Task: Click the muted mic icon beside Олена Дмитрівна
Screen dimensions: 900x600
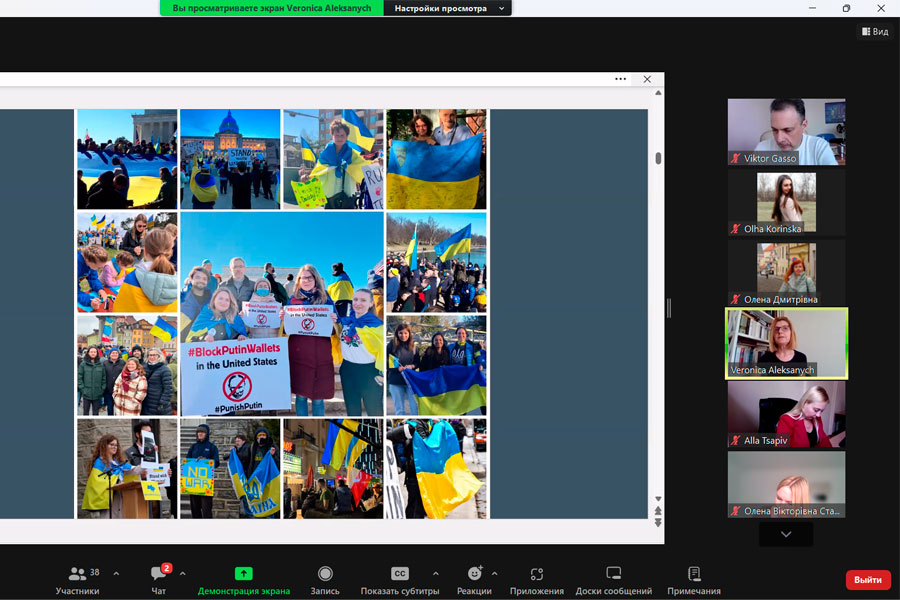Action: (735, 300)
